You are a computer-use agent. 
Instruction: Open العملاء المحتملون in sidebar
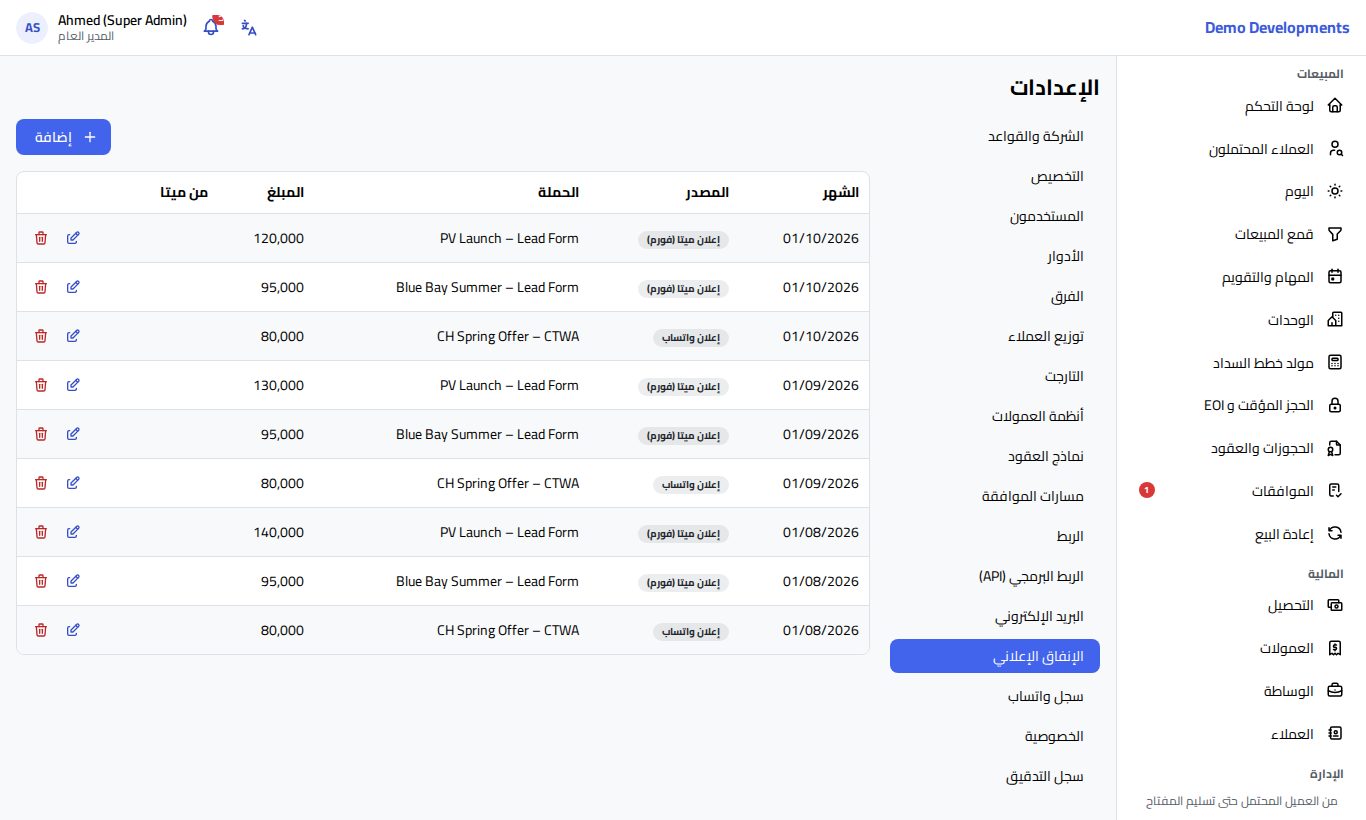pos(1242,149)
